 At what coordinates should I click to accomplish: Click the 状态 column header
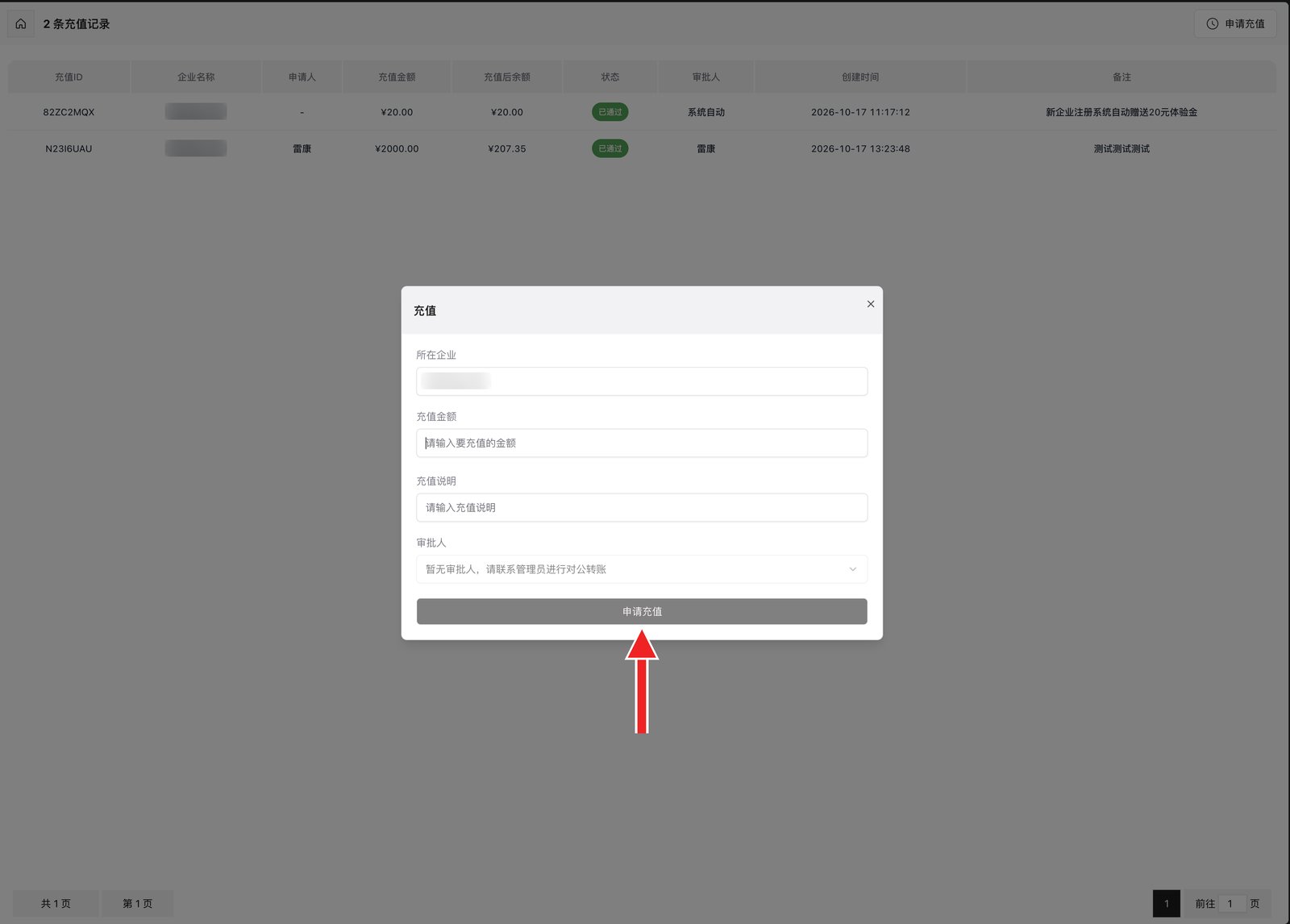pos(610,77)
